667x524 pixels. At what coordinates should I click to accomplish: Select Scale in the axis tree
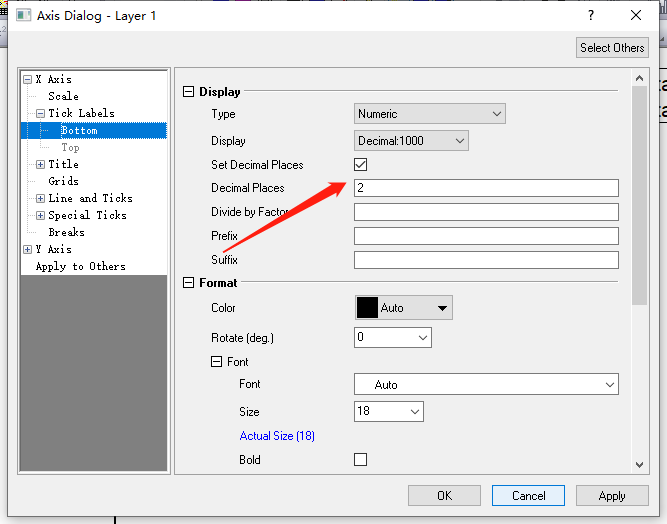63,96
